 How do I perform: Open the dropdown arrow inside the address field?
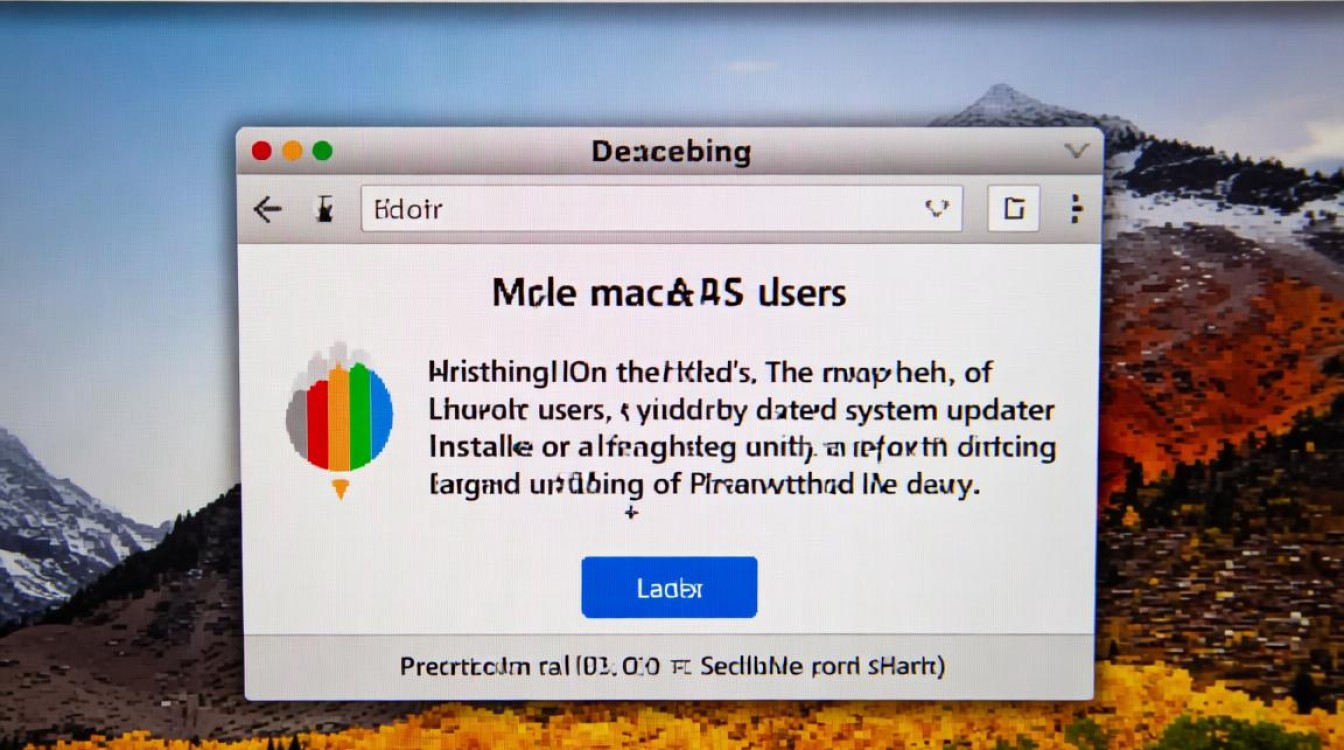point(936,208)
